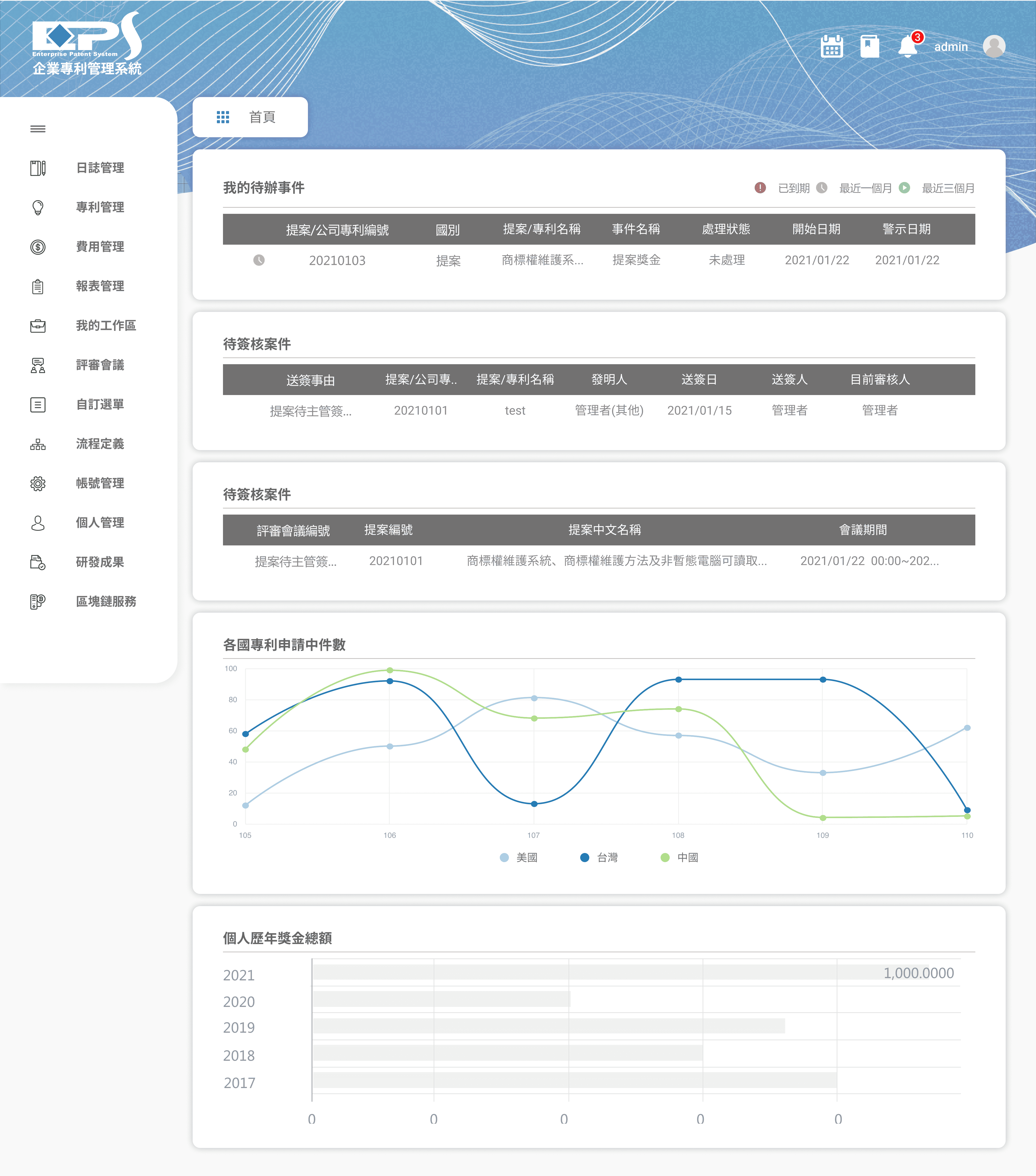Open the 評審會議 sidebar menu
1036x1176 pixels.
(100, 365)
